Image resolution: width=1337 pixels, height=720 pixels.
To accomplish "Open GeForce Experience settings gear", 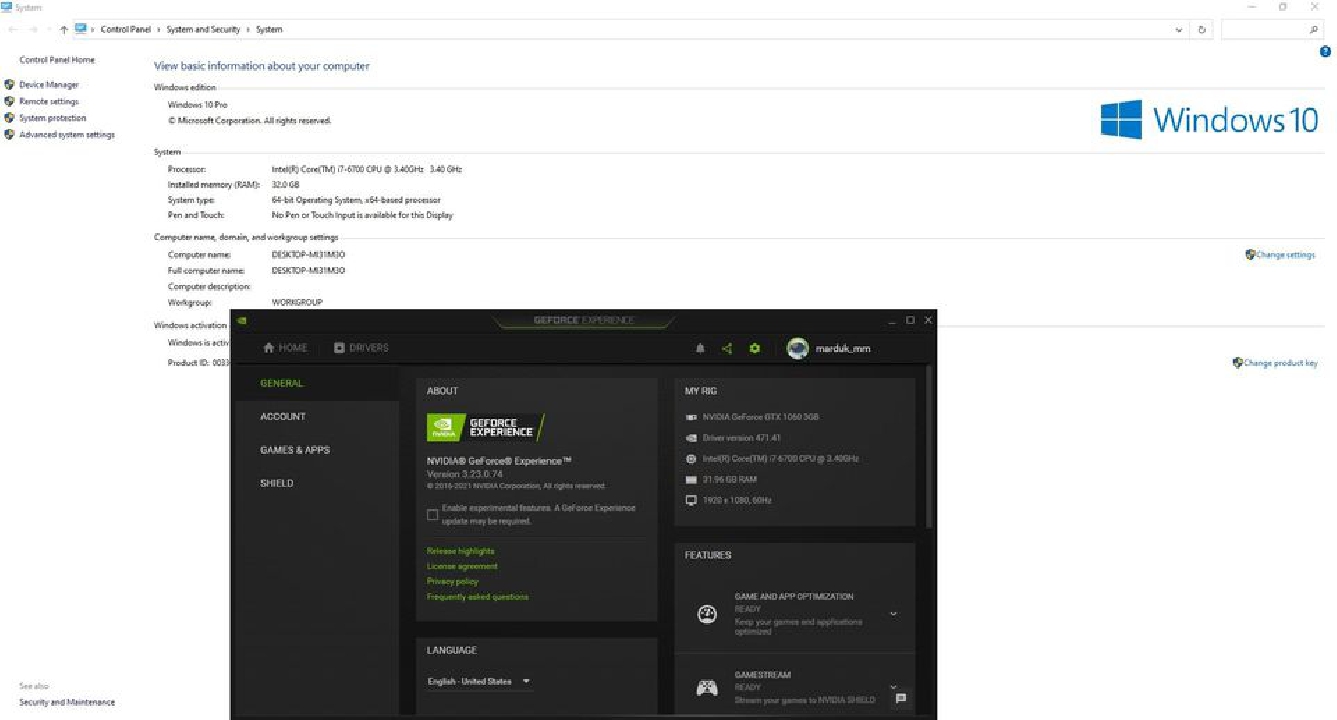I will coord(755,348).
